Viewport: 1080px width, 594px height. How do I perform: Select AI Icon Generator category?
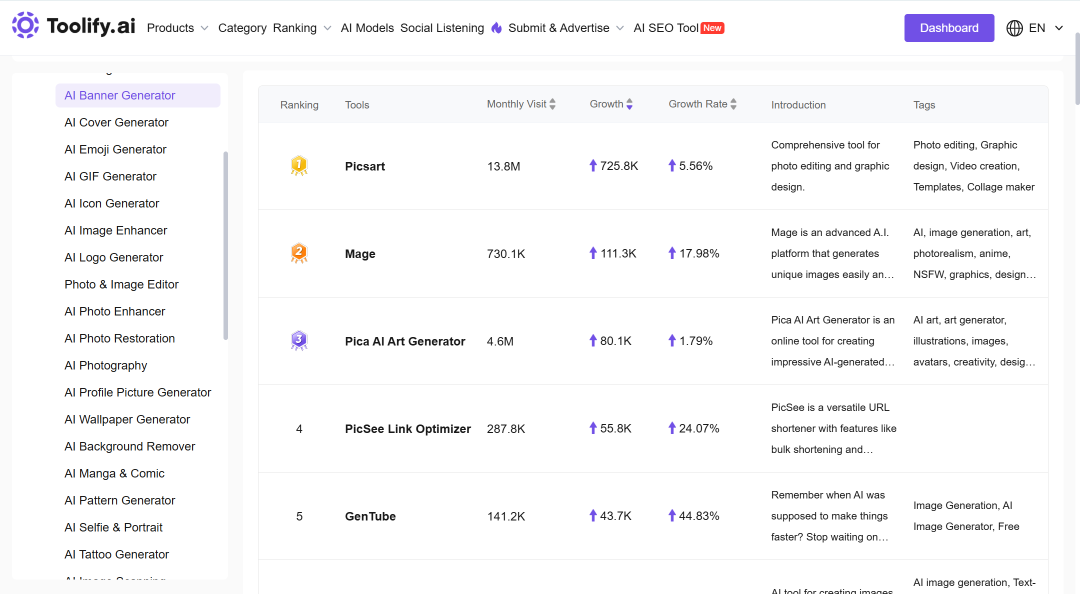click(112, 203)
